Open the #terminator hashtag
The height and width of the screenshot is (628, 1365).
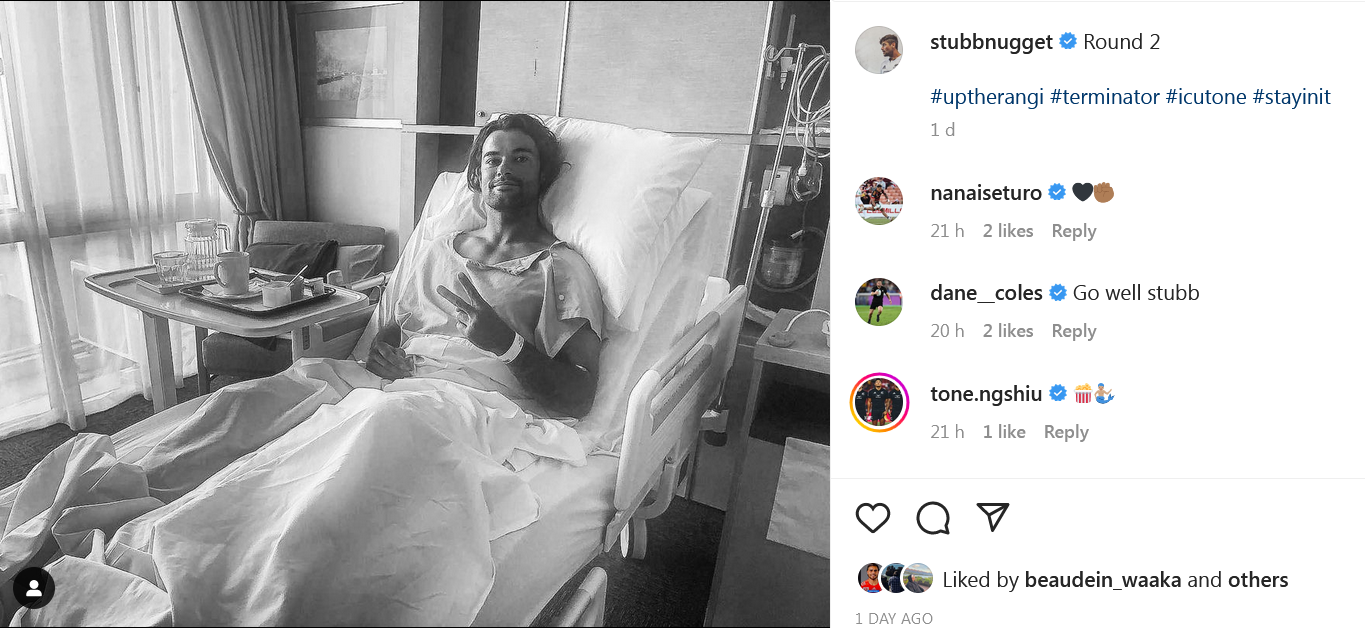click(1105, 97)
